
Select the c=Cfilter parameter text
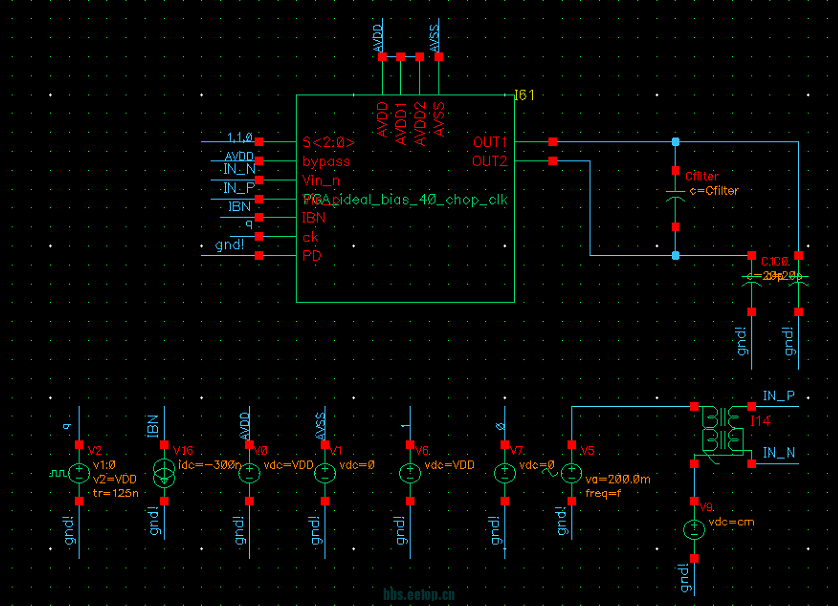(x=714, y=190)
